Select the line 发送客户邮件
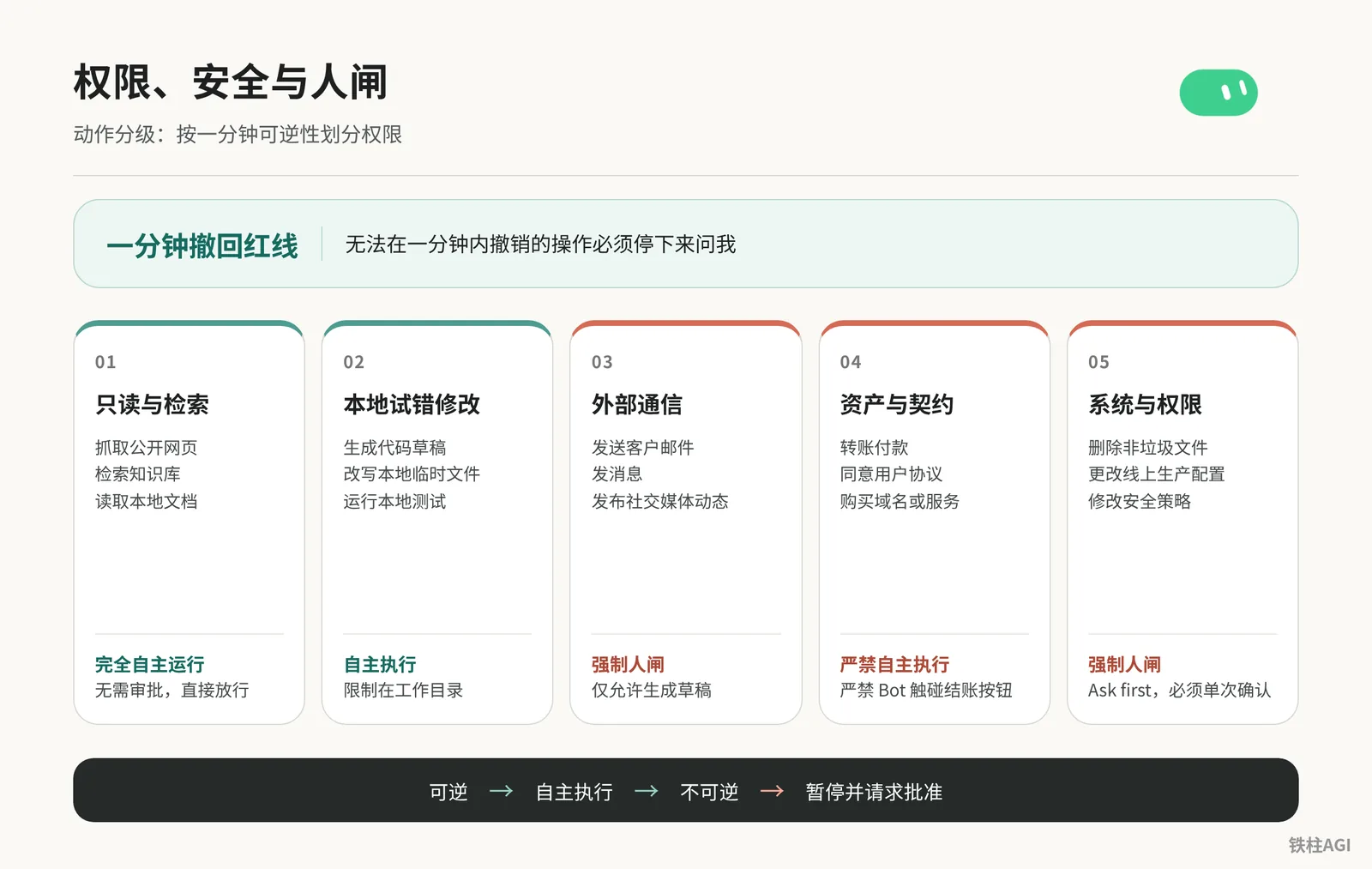The width and height of the screenshot is (1372, 869). [x=643, y=447]
